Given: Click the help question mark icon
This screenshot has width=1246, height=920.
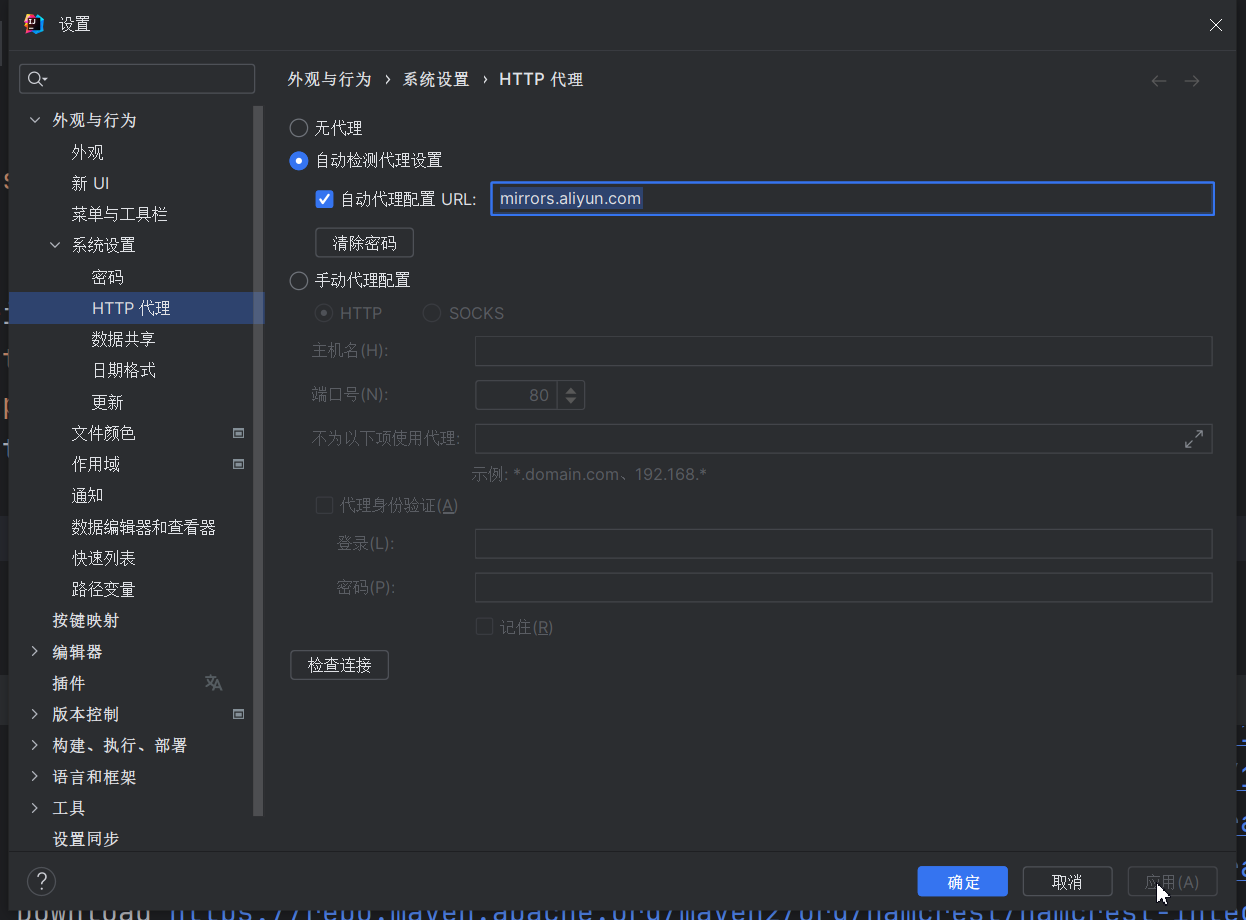Looking at the screenshot, I should tap(41, 881).
